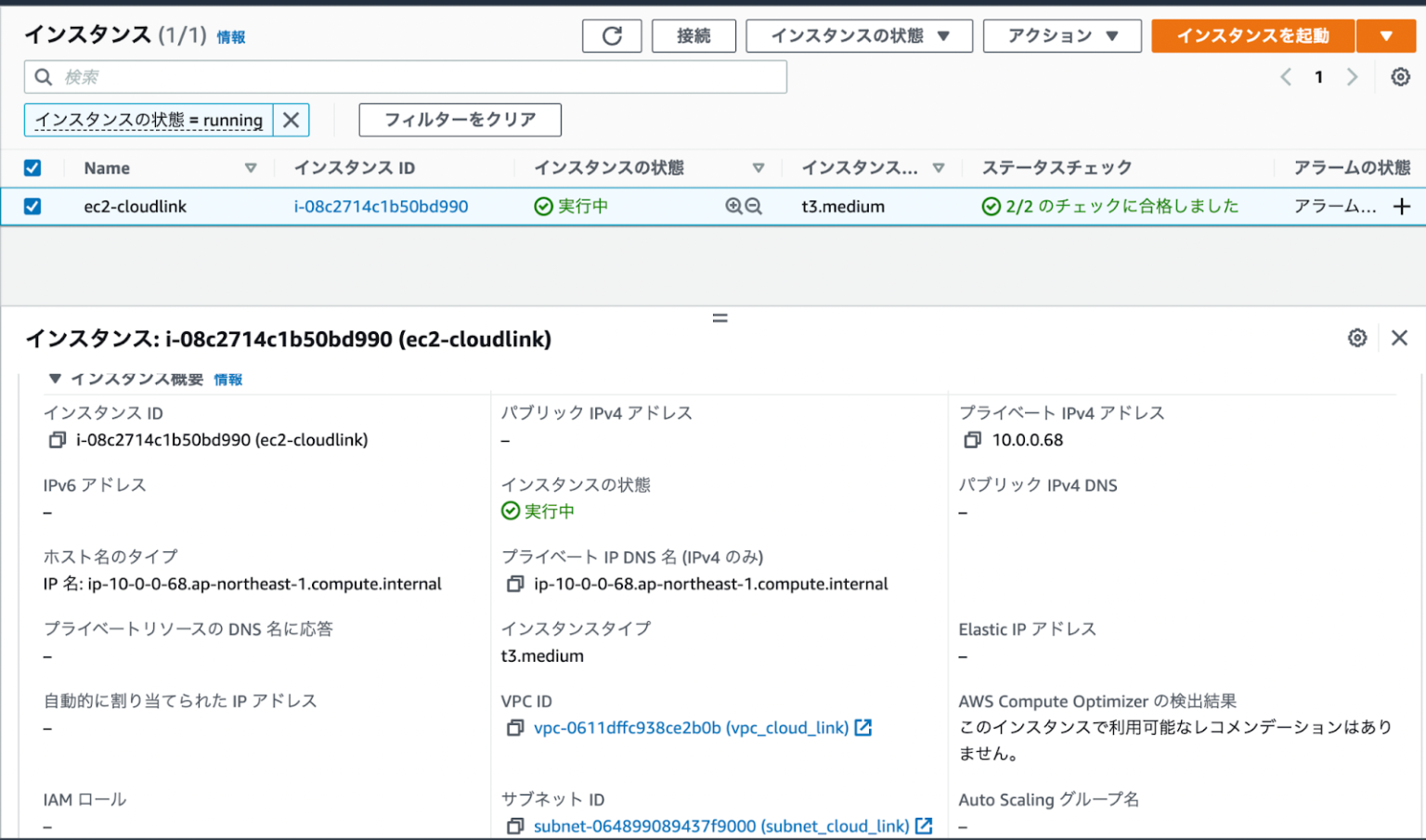The width and height of the screenshot is (1426, 840).
Task: Open vpc_cloud_link in new tab via external icon
Action: tap(863, 728)
